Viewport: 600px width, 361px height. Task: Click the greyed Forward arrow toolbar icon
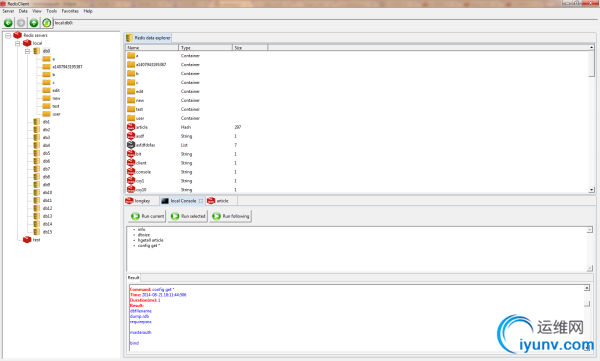tap(21, 23)
